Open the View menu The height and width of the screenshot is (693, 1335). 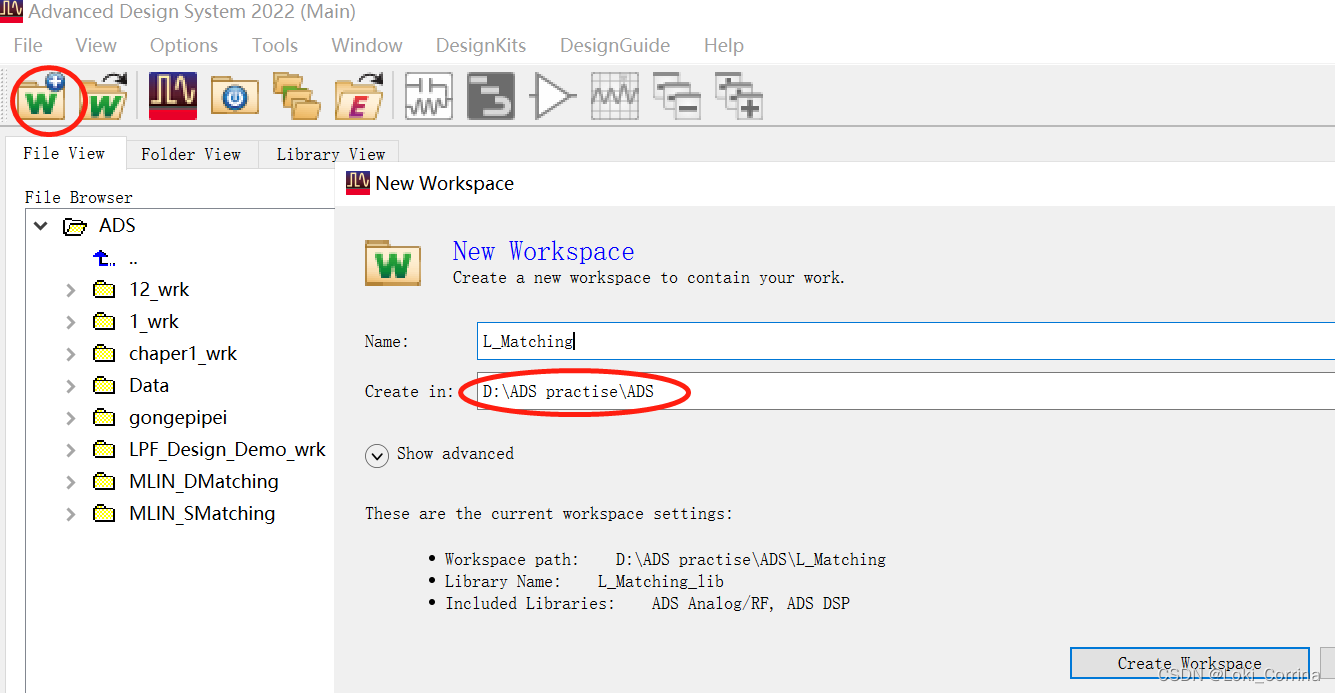pos(96,45)
